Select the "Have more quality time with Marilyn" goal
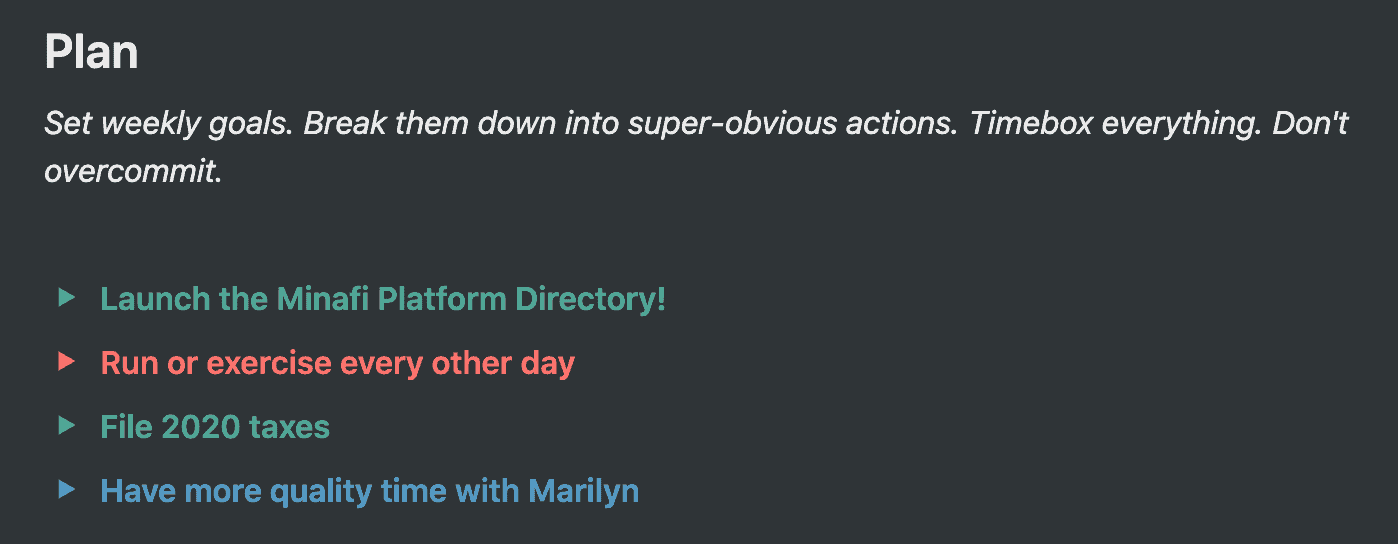 click(x=369, y=491)
